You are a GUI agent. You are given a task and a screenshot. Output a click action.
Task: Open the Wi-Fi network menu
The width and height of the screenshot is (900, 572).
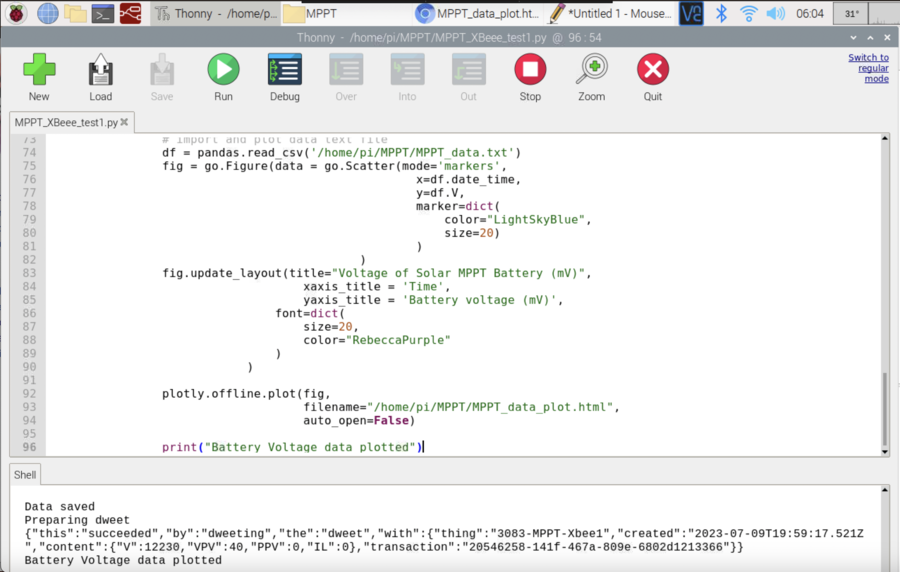[x=749, y=13]
